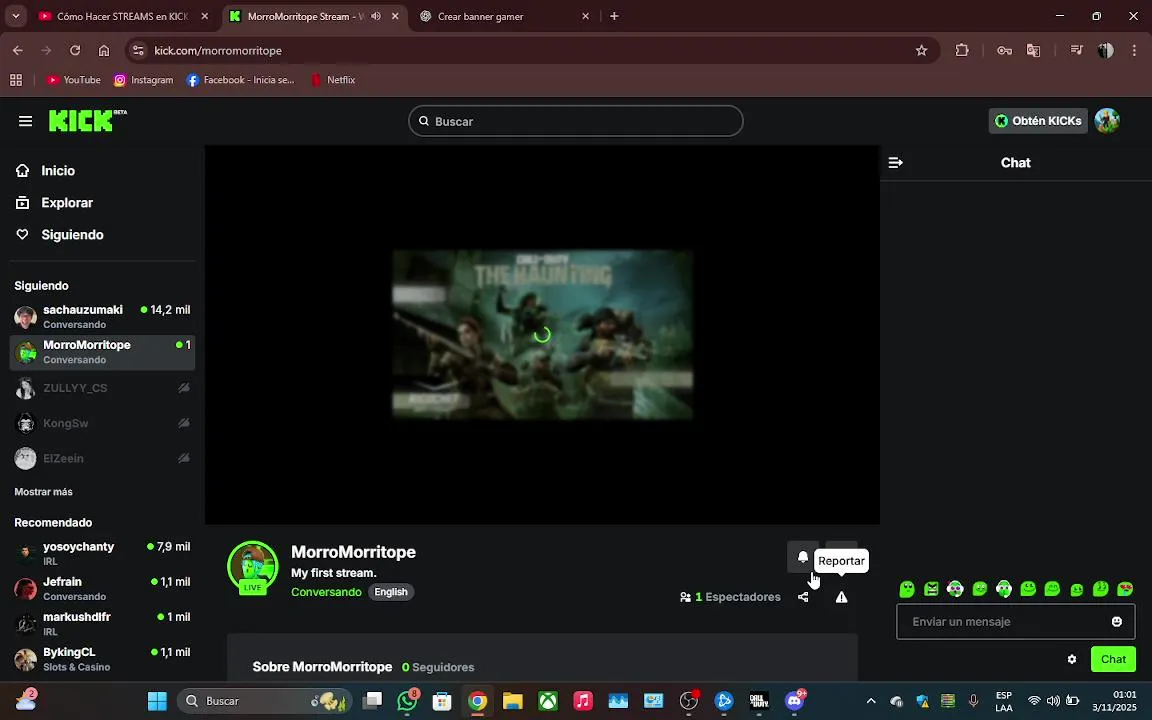
Task: Open recommended channel yosoychanty
Action: coord(102,553)
